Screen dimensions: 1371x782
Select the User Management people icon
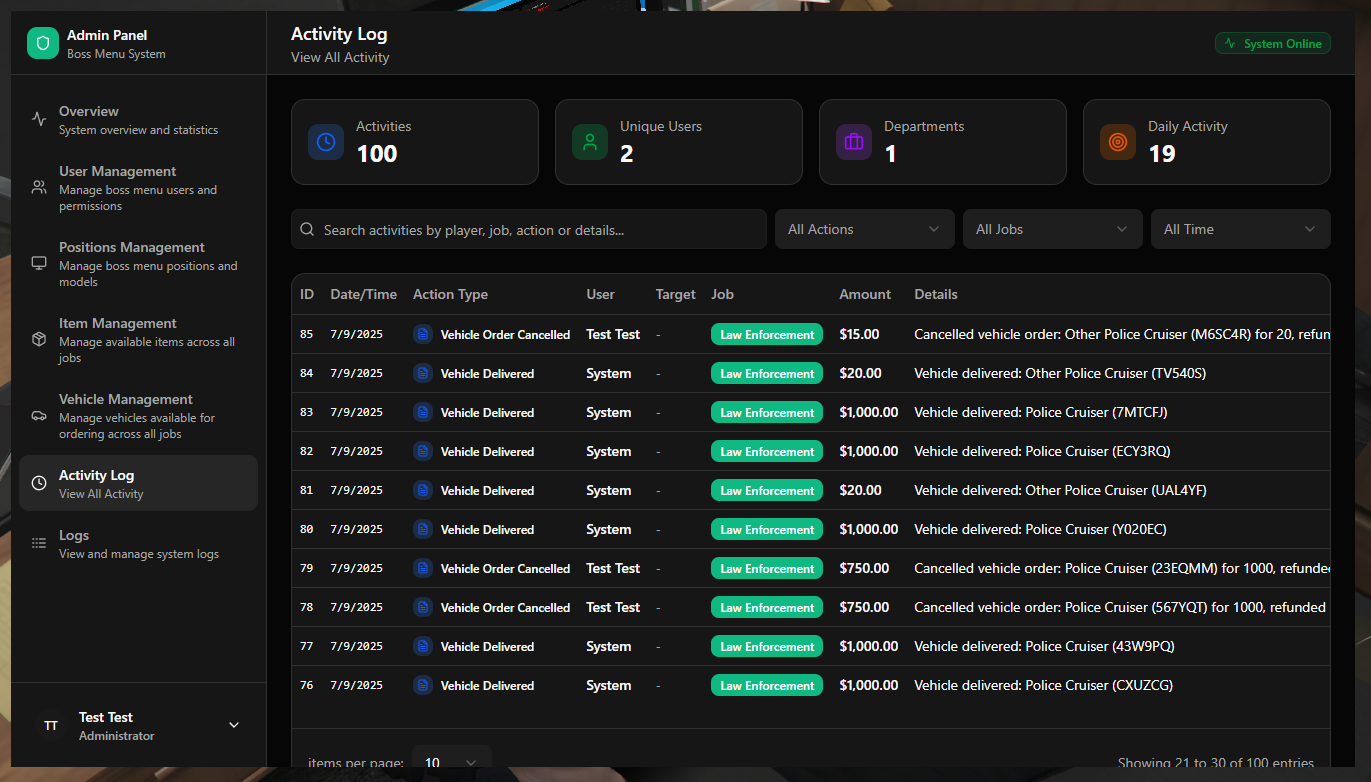pos(38,186)
